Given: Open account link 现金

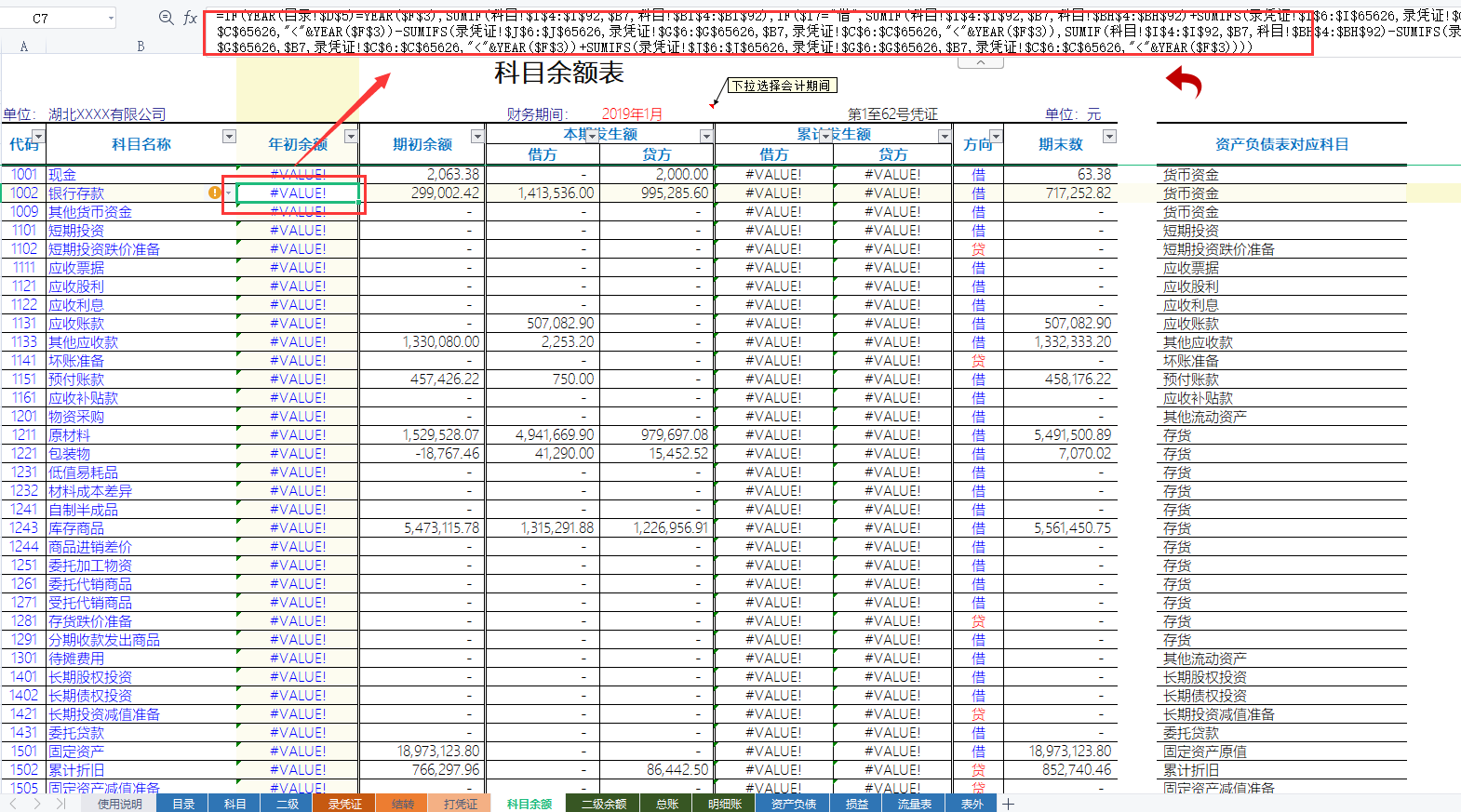Looking at the screenshot, I should (62, 174).
